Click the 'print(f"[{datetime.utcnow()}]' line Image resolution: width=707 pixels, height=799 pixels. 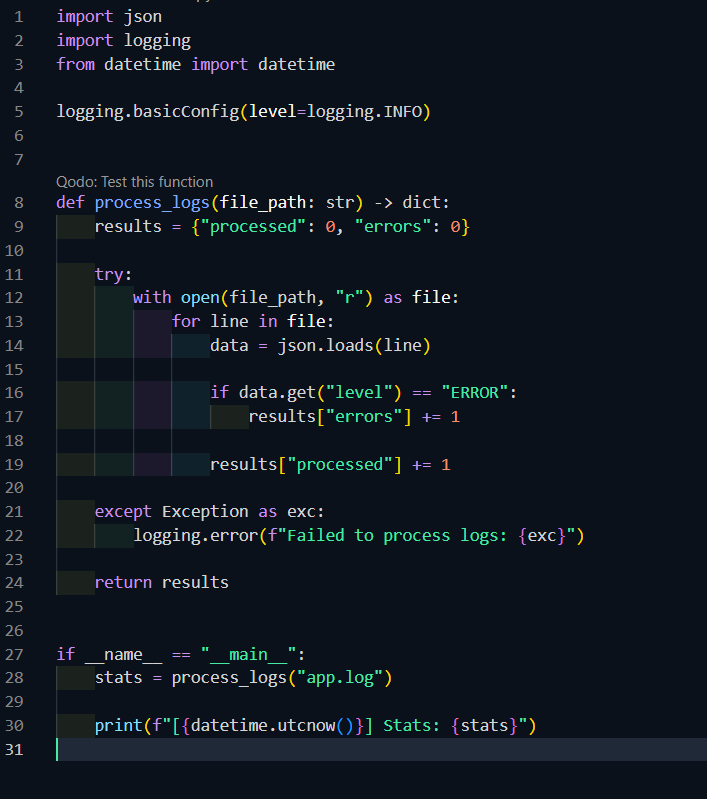click(316, 726)
